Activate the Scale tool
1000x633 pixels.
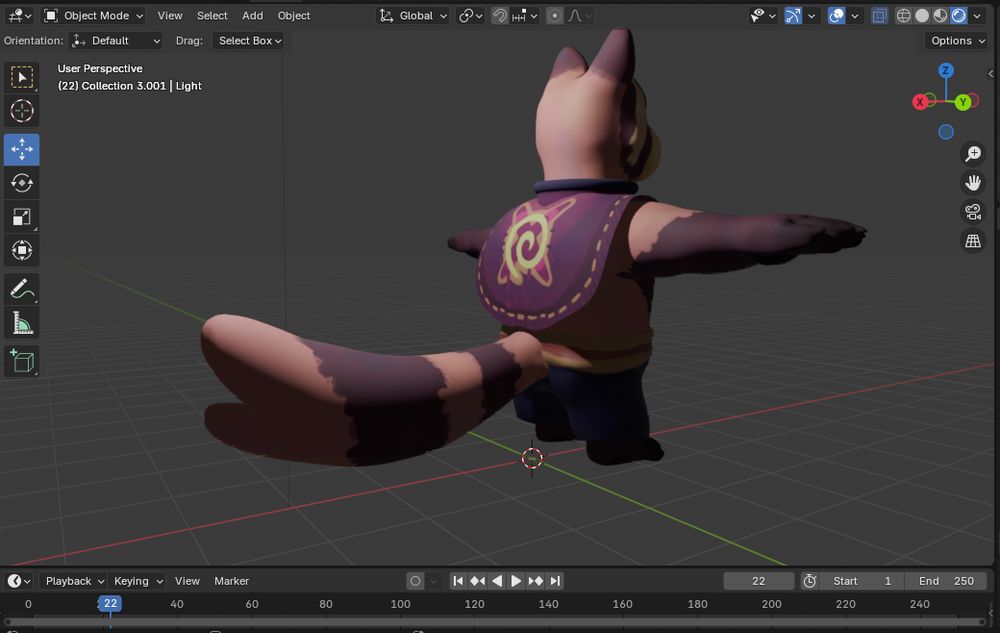(x=22, y=217)
